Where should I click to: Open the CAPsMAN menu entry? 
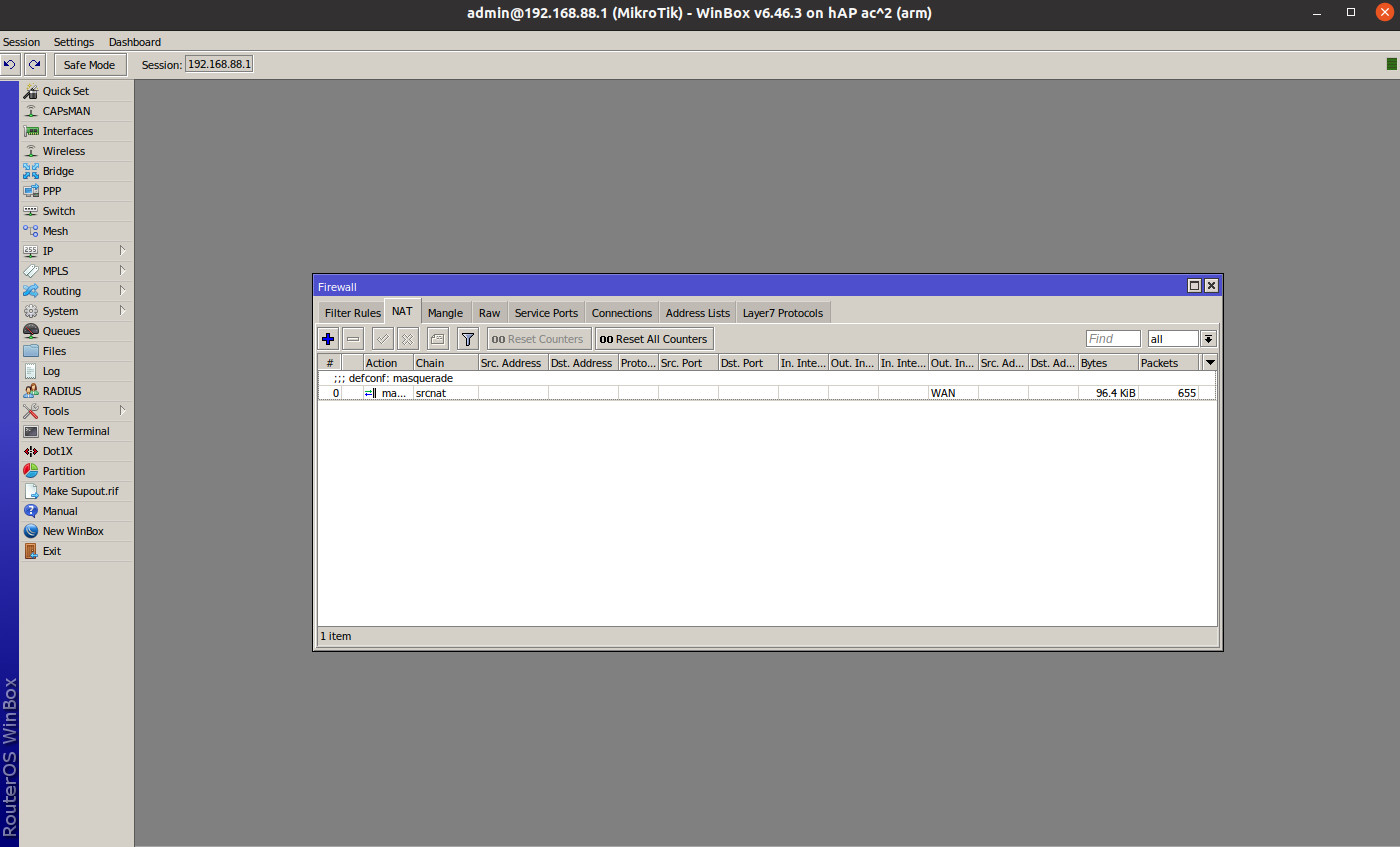pyautogui.click(x=76, y=111)
